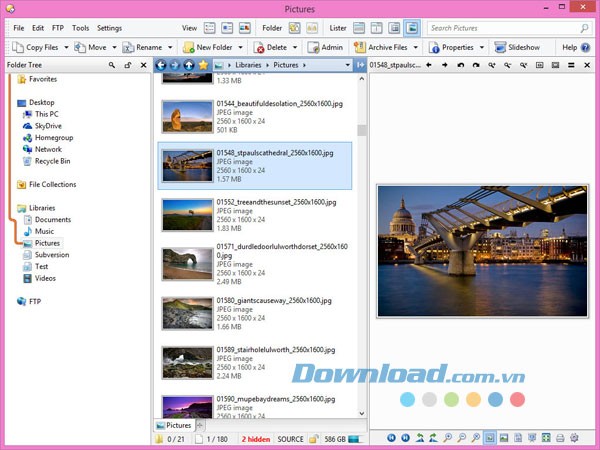The image size is (600, 450).
Task: Click blue pause button in viewer bottom bar
Action: (x=406, y=438)
